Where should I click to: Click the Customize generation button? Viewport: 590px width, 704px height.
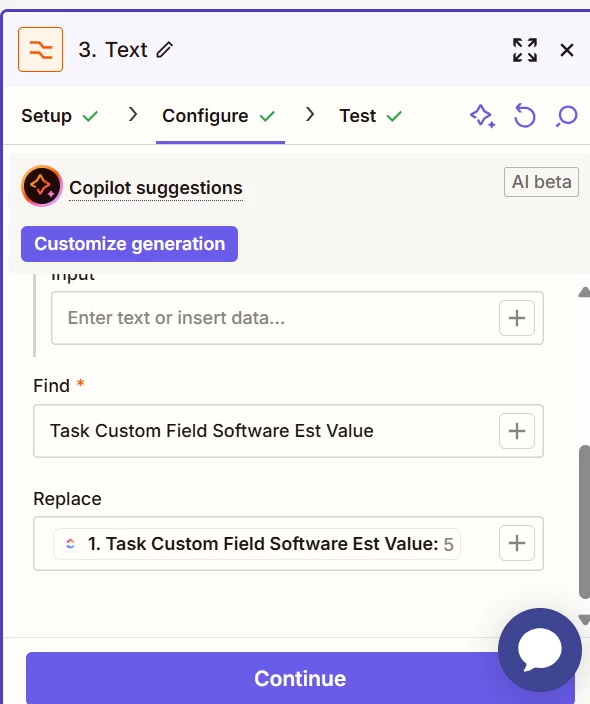click(x=129, y=244)
